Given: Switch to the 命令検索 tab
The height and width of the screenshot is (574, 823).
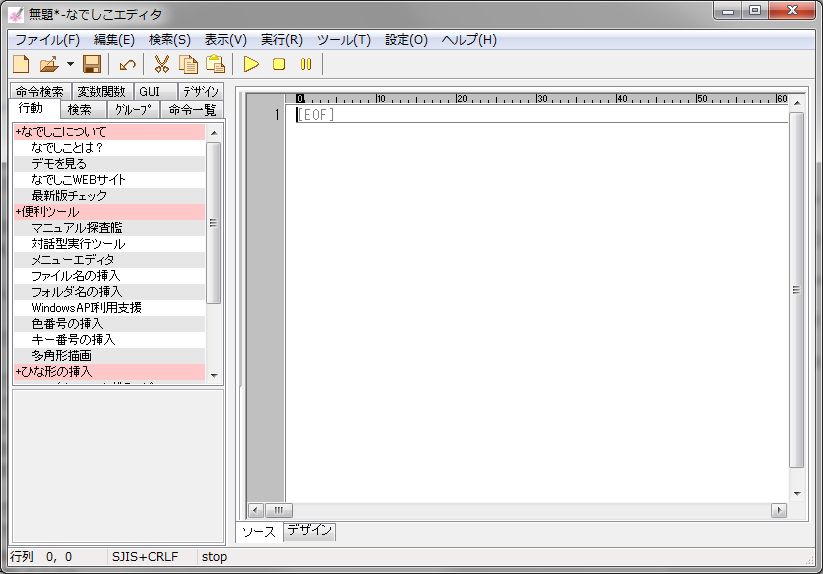Looking at the screenshot, I should point(40,91).
